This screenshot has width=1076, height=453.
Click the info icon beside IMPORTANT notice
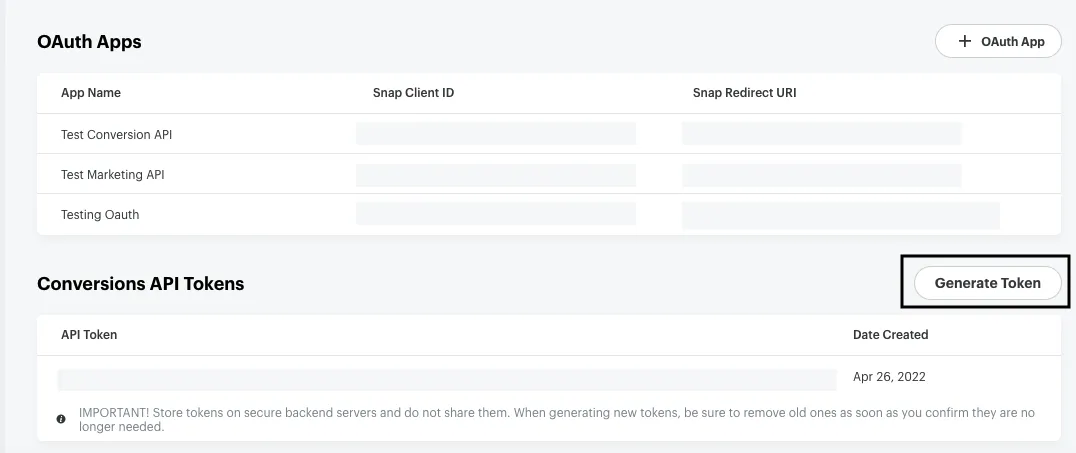[61, 419]
